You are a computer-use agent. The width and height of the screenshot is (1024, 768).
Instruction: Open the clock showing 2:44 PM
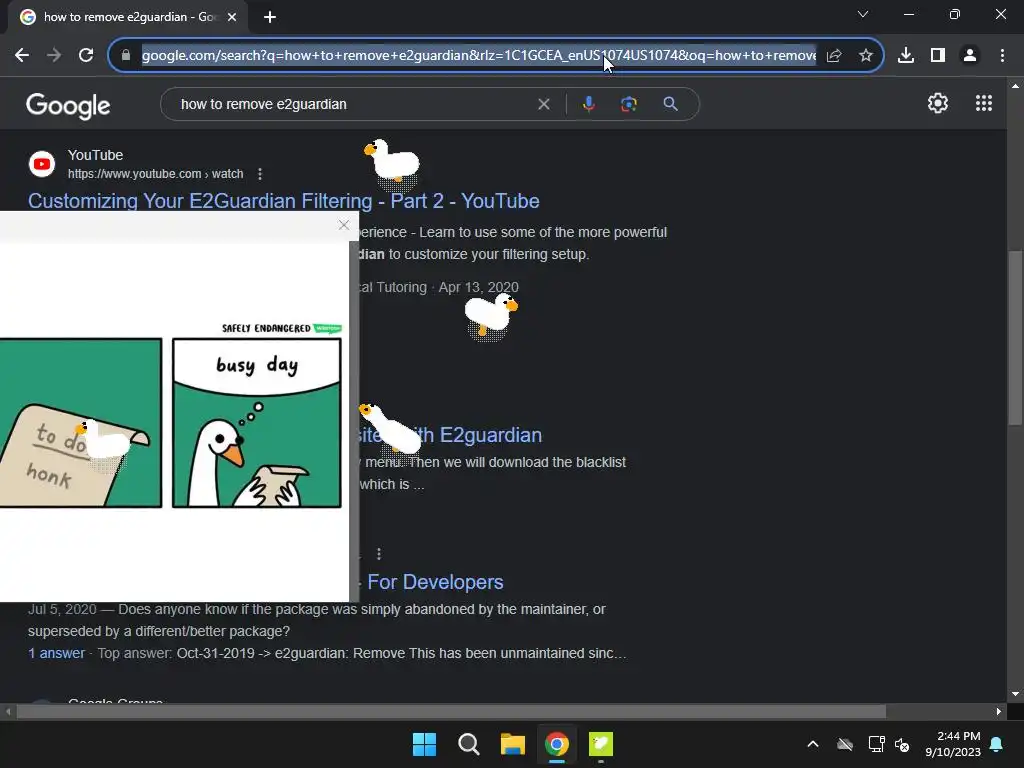tap(953, 744)
